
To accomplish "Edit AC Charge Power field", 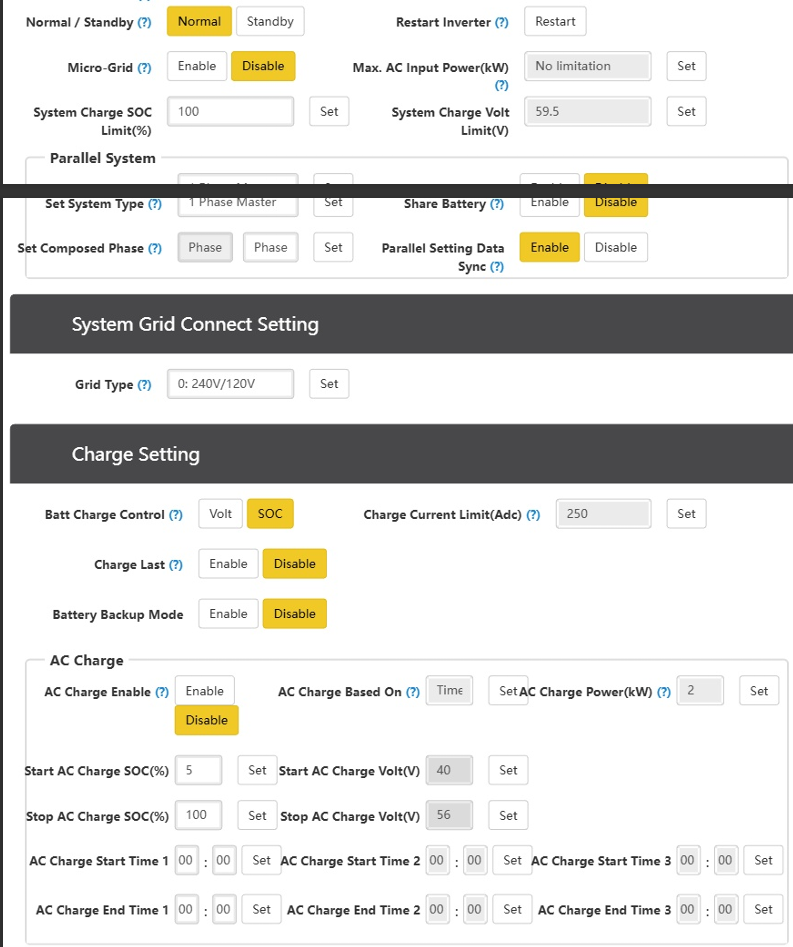I will click(x=700, y=690).
